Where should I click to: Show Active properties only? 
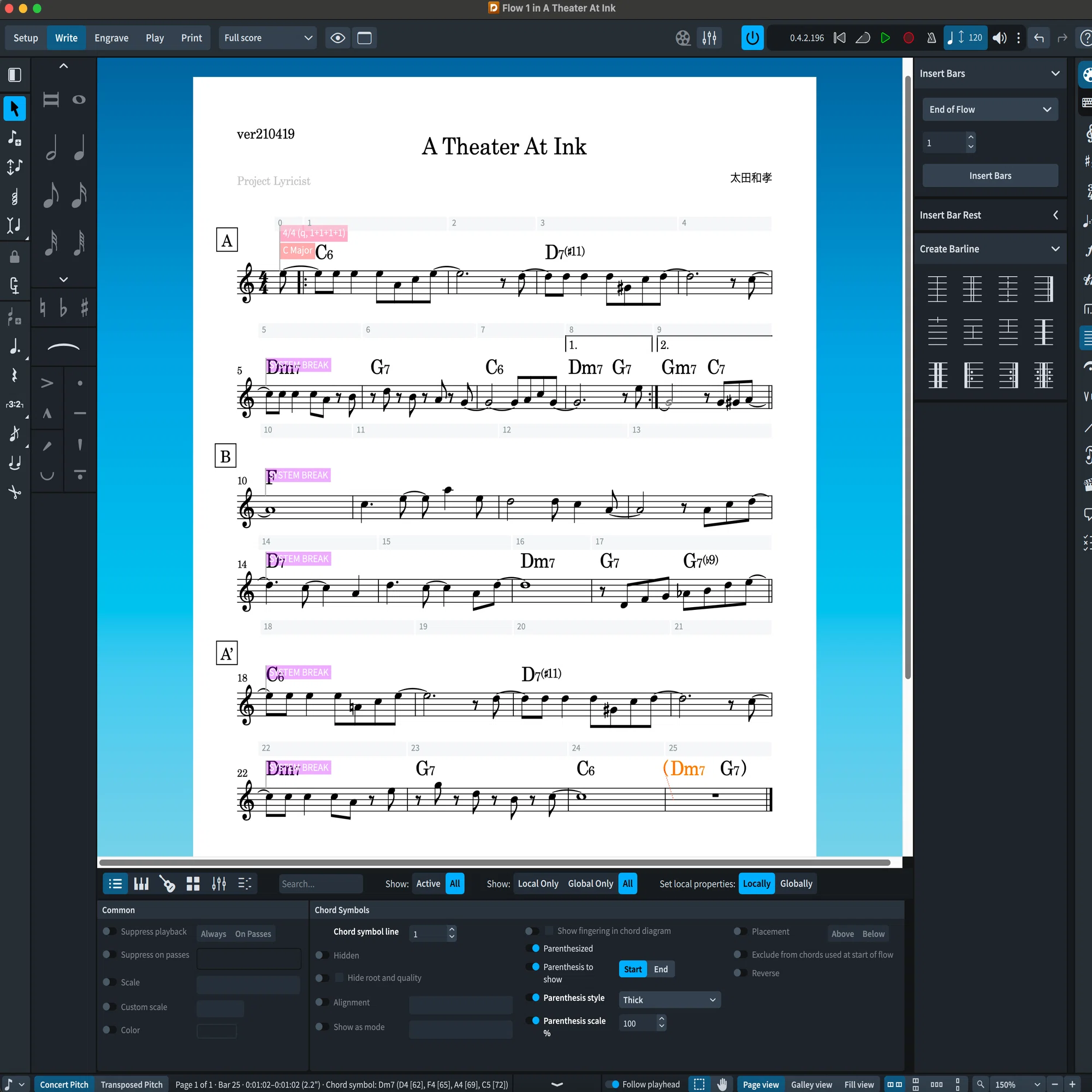tap(428, 883)
